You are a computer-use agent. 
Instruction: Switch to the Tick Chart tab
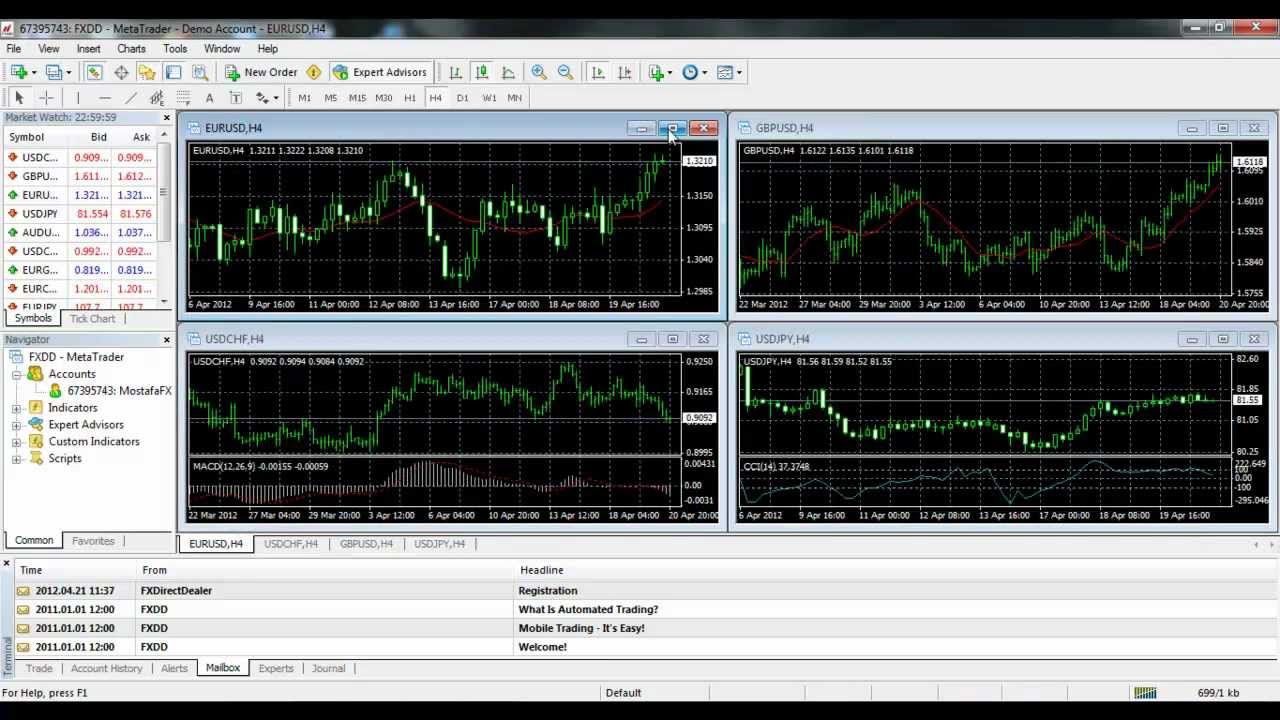[x=92, y=318]
